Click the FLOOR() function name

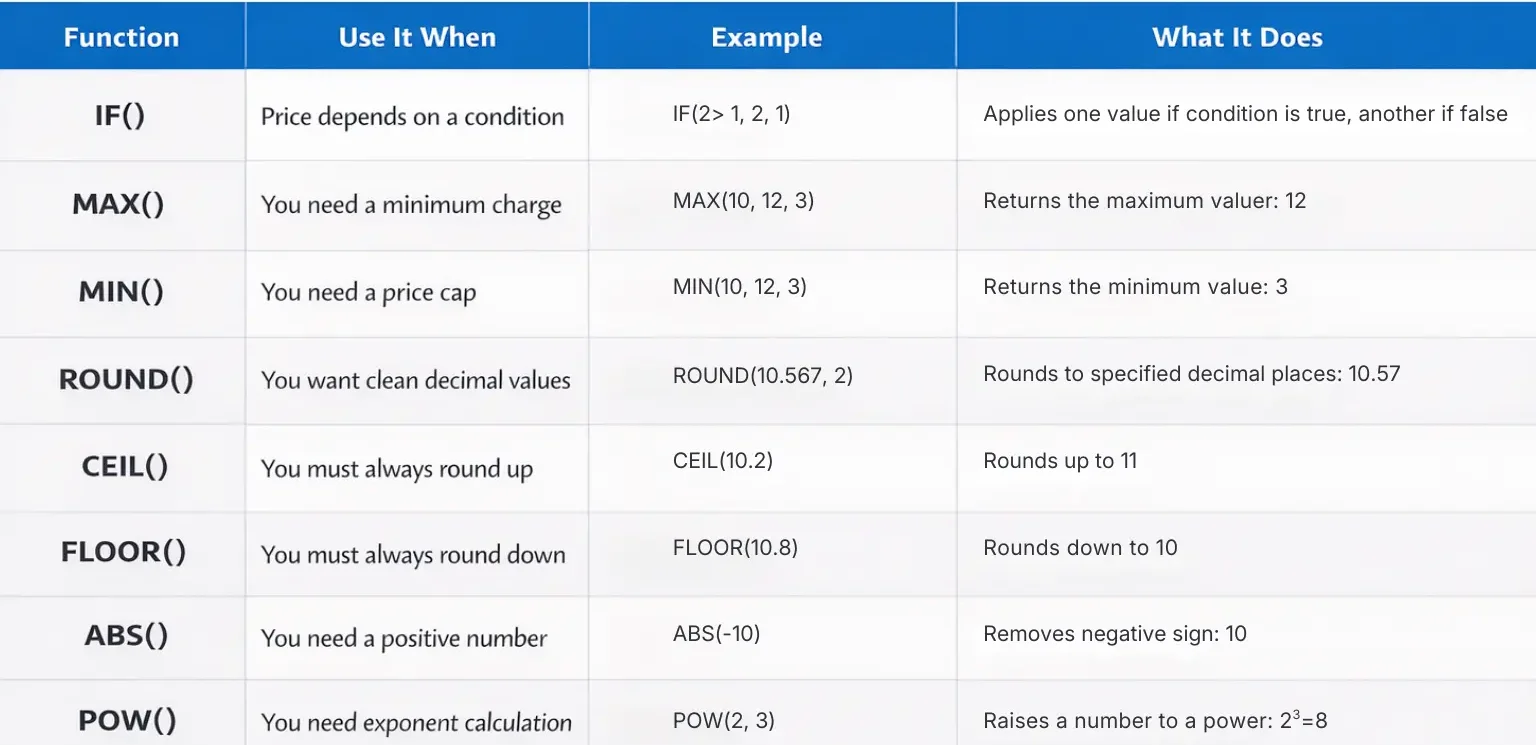[x=123, y=553]
